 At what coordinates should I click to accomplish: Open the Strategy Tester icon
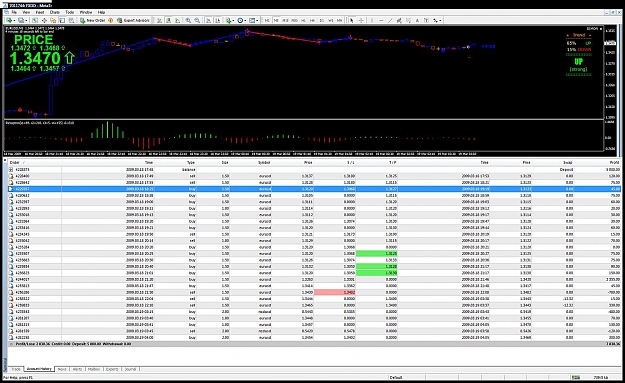click(x=71, y=20)
